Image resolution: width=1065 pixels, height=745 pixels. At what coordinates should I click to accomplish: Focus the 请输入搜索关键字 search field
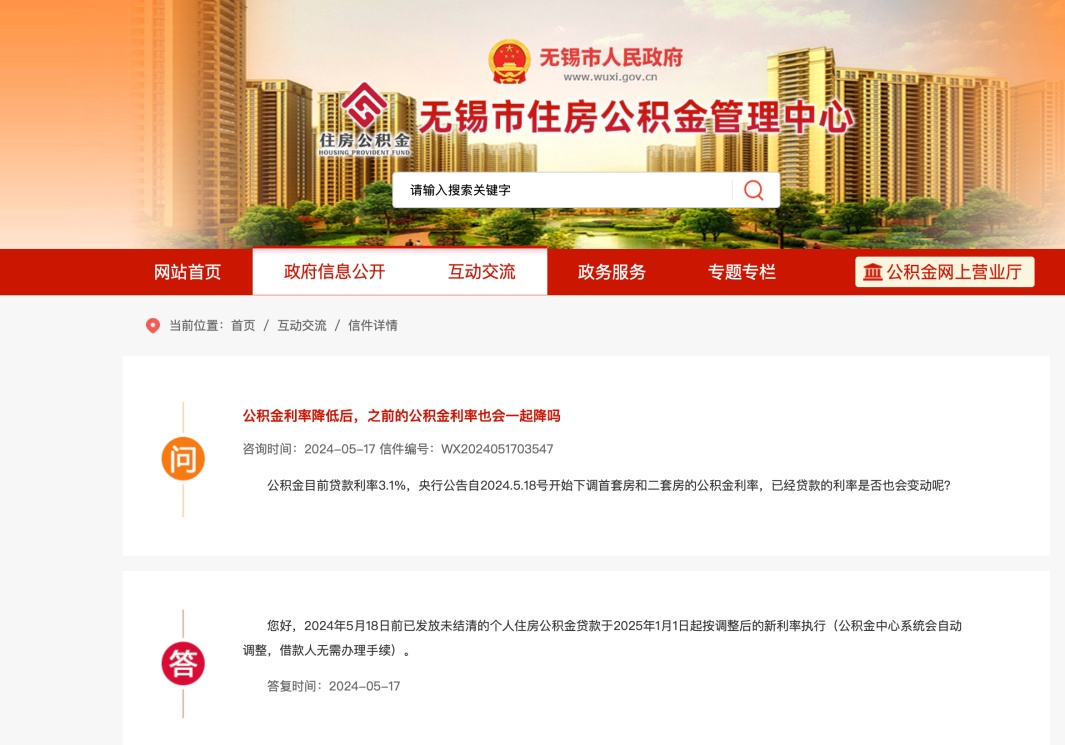click(x=562, y=190)
